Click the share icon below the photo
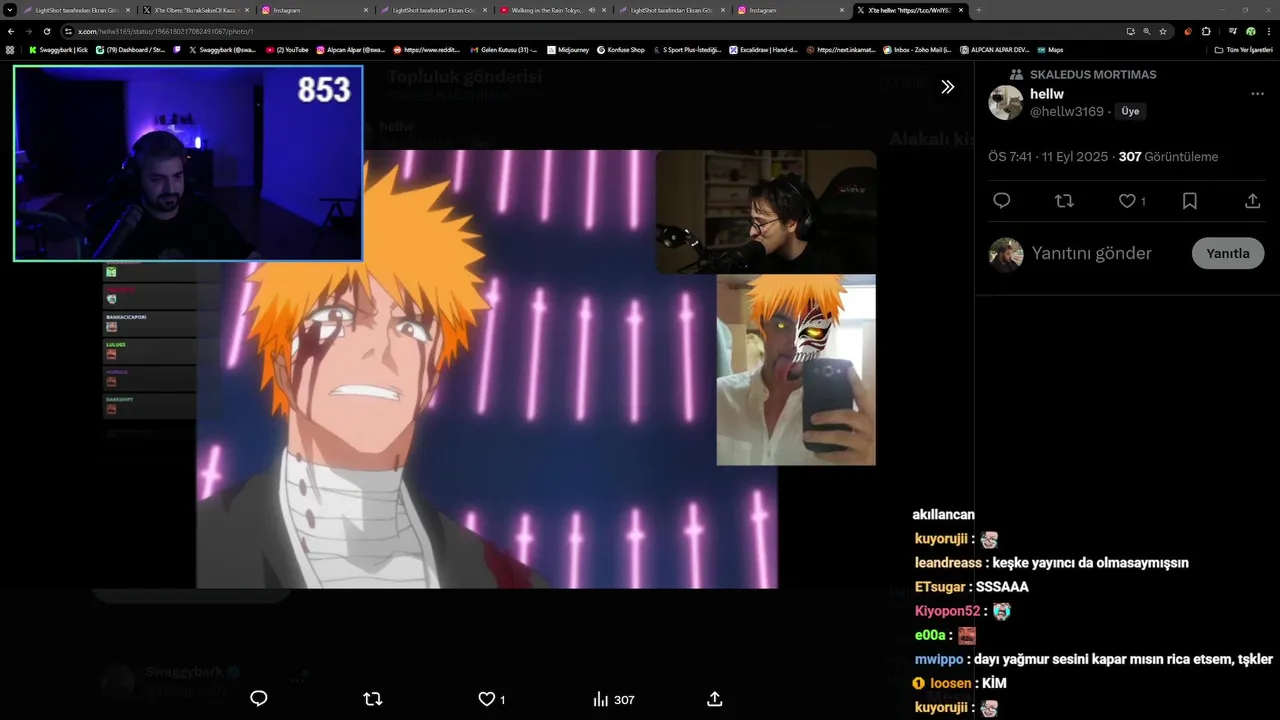The height and width of the screenshot is (720, 1280). pos(714,699)
